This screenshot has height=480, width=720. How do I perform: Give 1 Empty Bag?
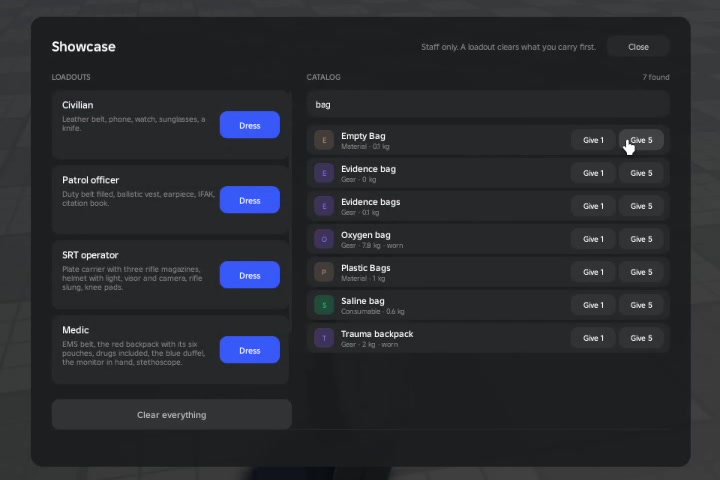tap(593, 140)
